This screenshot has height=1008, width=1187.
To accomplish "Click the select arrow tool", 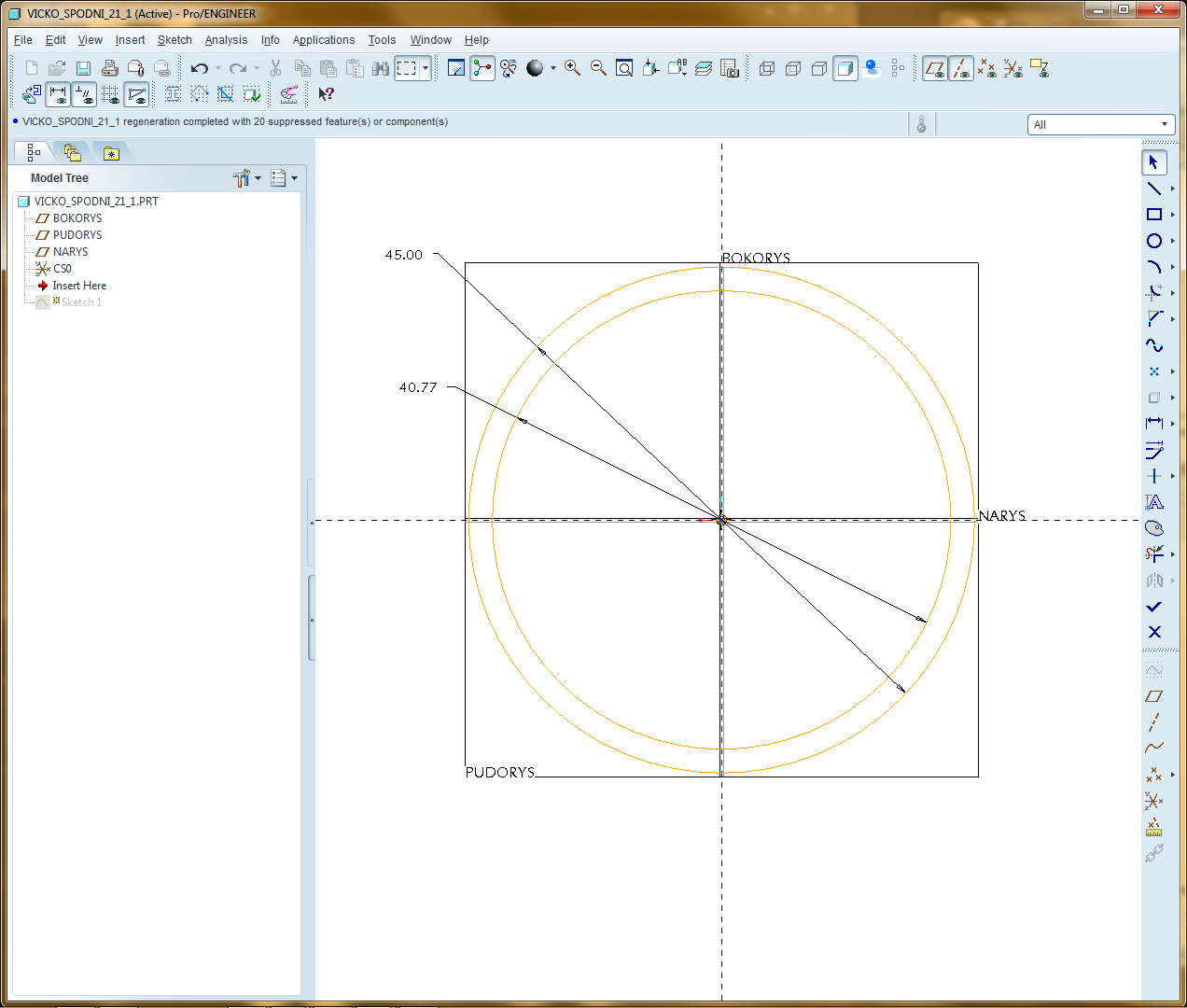I will coord(1154,162).
